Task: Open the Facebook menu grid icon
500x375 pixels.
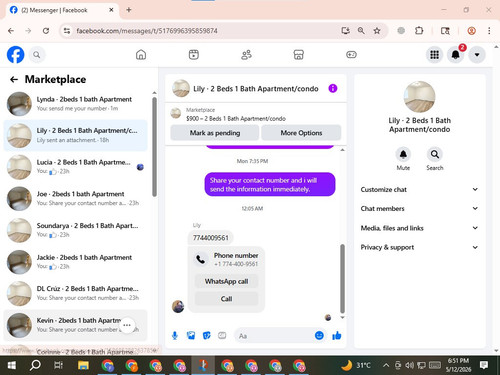Action: coord(434,55)
